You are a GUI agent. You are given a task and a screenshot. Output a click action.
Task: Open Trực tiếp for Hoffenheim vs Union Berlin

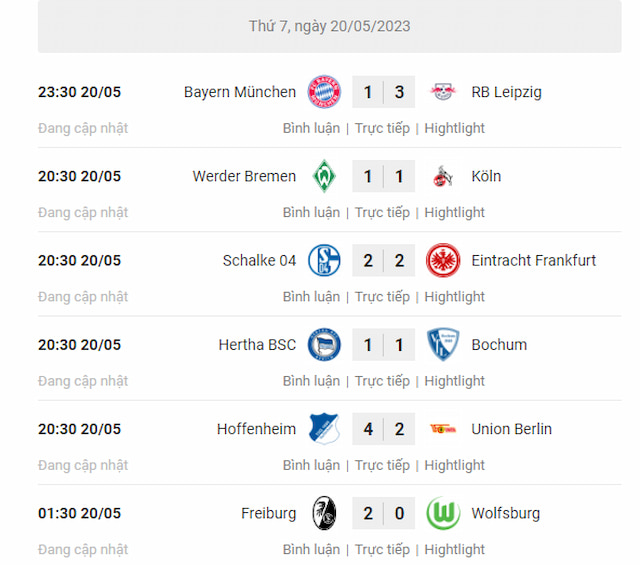coord(382,465)
